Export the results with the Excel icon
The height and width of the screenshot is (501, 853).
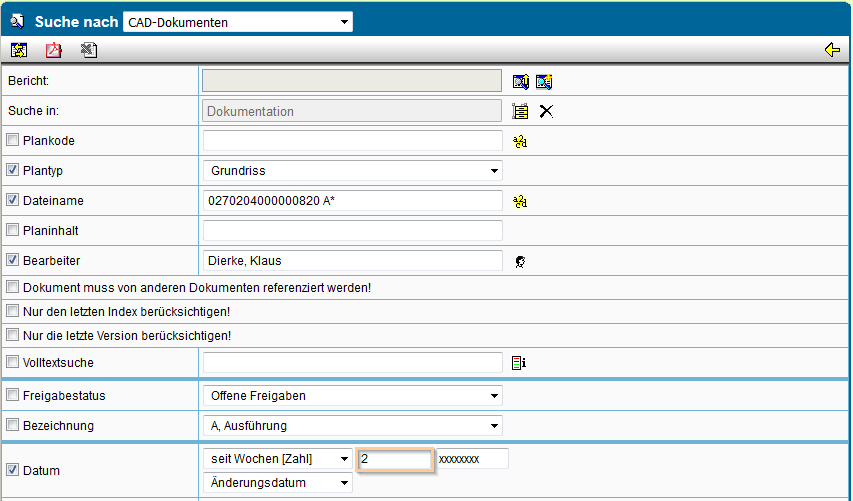(89, 50)
